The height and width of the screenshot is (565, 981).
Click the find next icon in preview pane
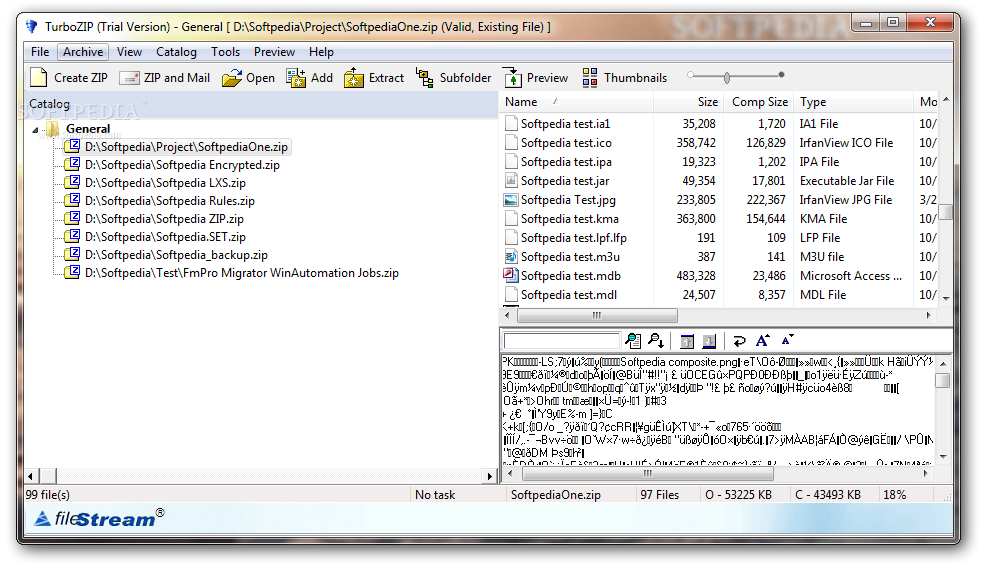point(656,340)
